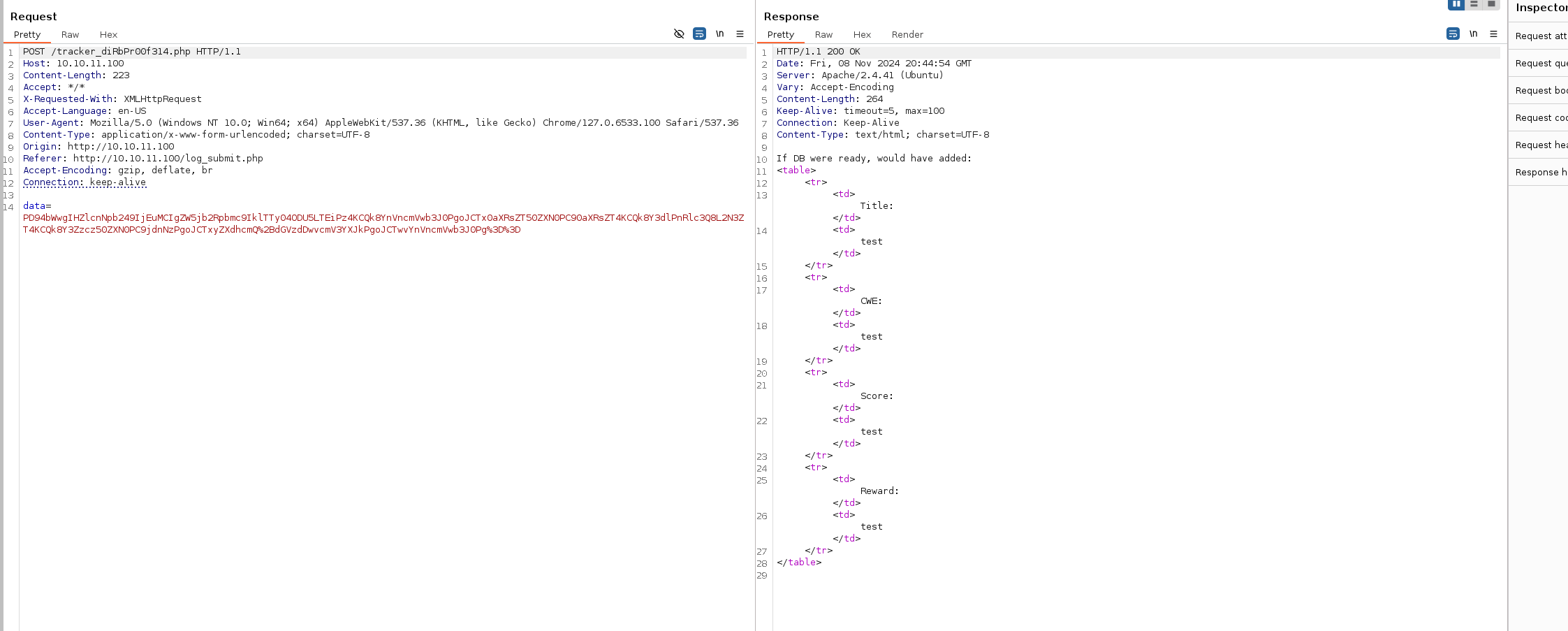Select Pretty tab in Request pane
This screenshot has height=631, width=1568.
point(27,34)
